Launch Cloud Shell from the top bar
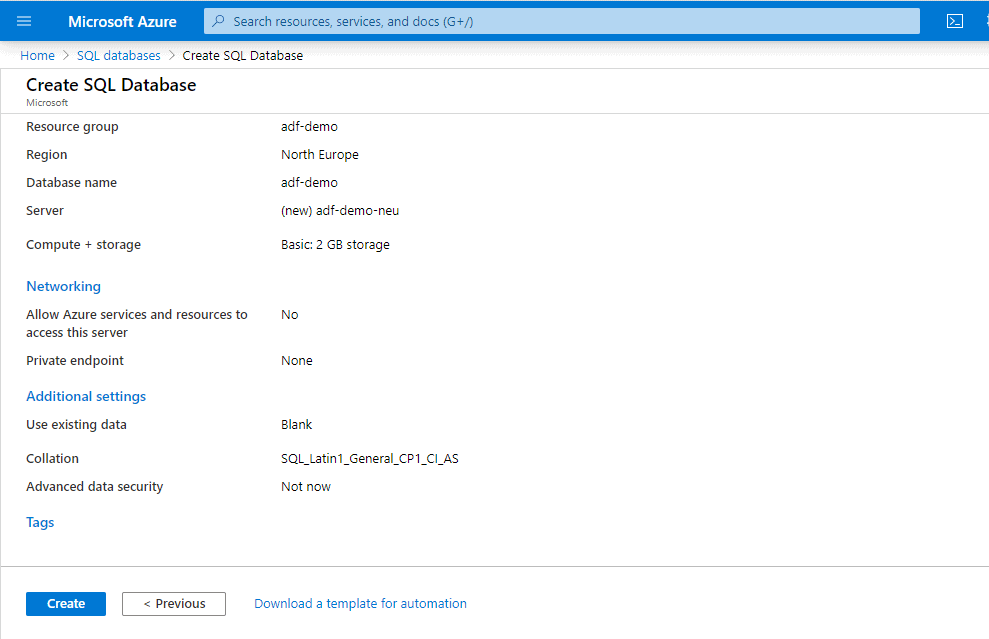The width and height of the screenshot is (989, 639). click(x=955, y=21)
